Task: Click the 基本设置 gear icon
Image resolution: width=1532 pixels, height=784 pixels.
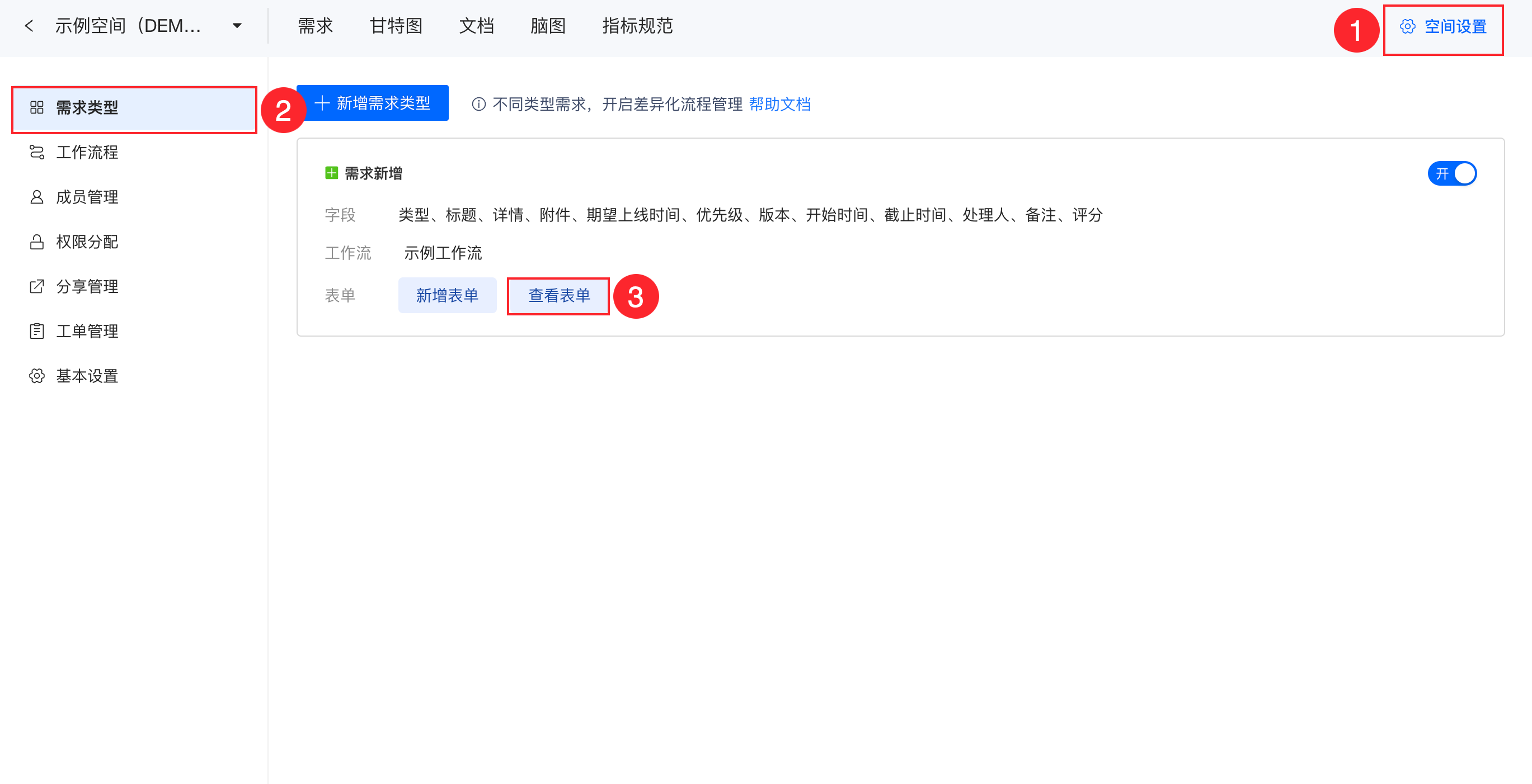Action: [37, 376]
